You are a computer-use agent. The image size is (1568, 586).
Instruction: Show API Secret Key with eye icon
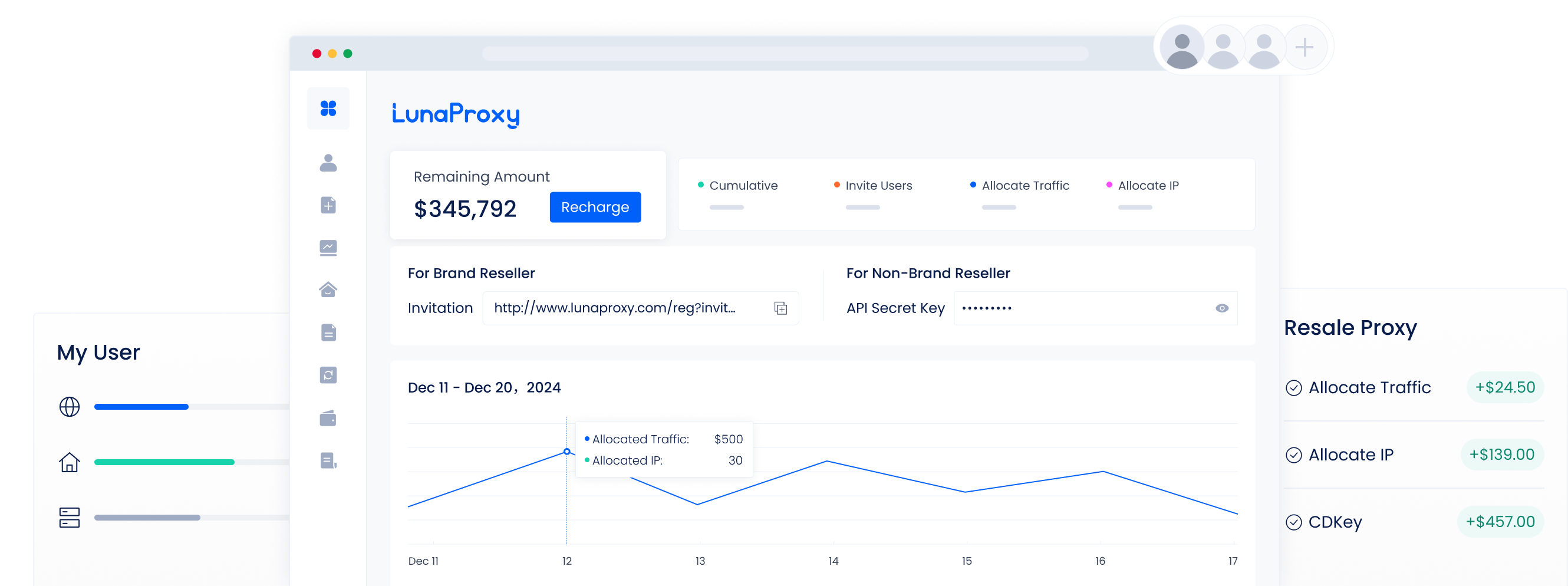(1221, 308)
